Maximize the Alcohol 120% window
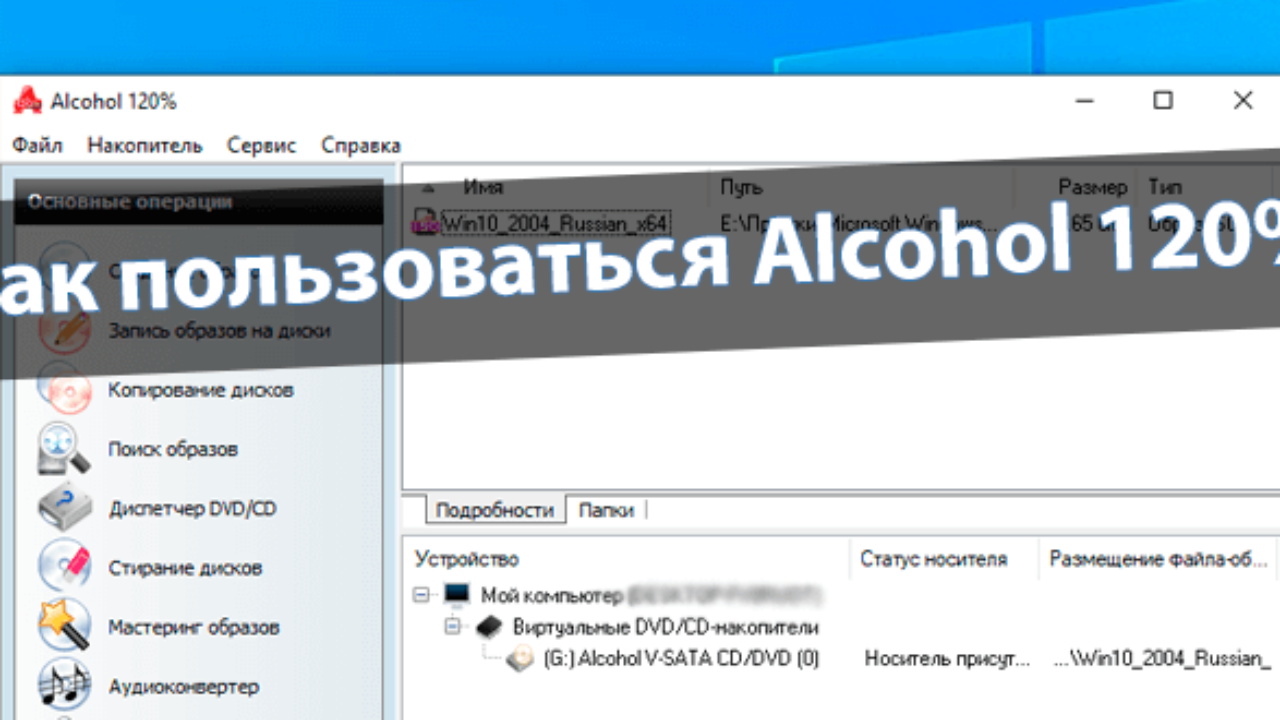The image size is (1280, 720). 1162,100
